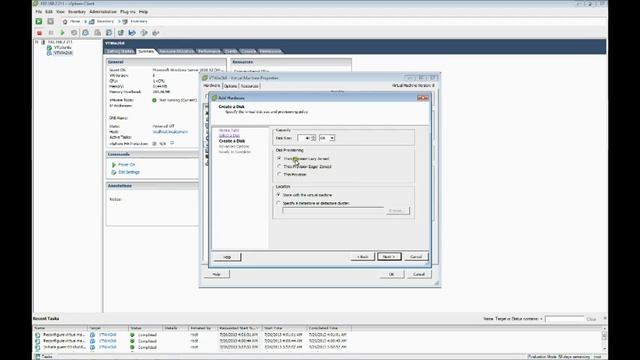Switch to the Console tab

point(248,51)
